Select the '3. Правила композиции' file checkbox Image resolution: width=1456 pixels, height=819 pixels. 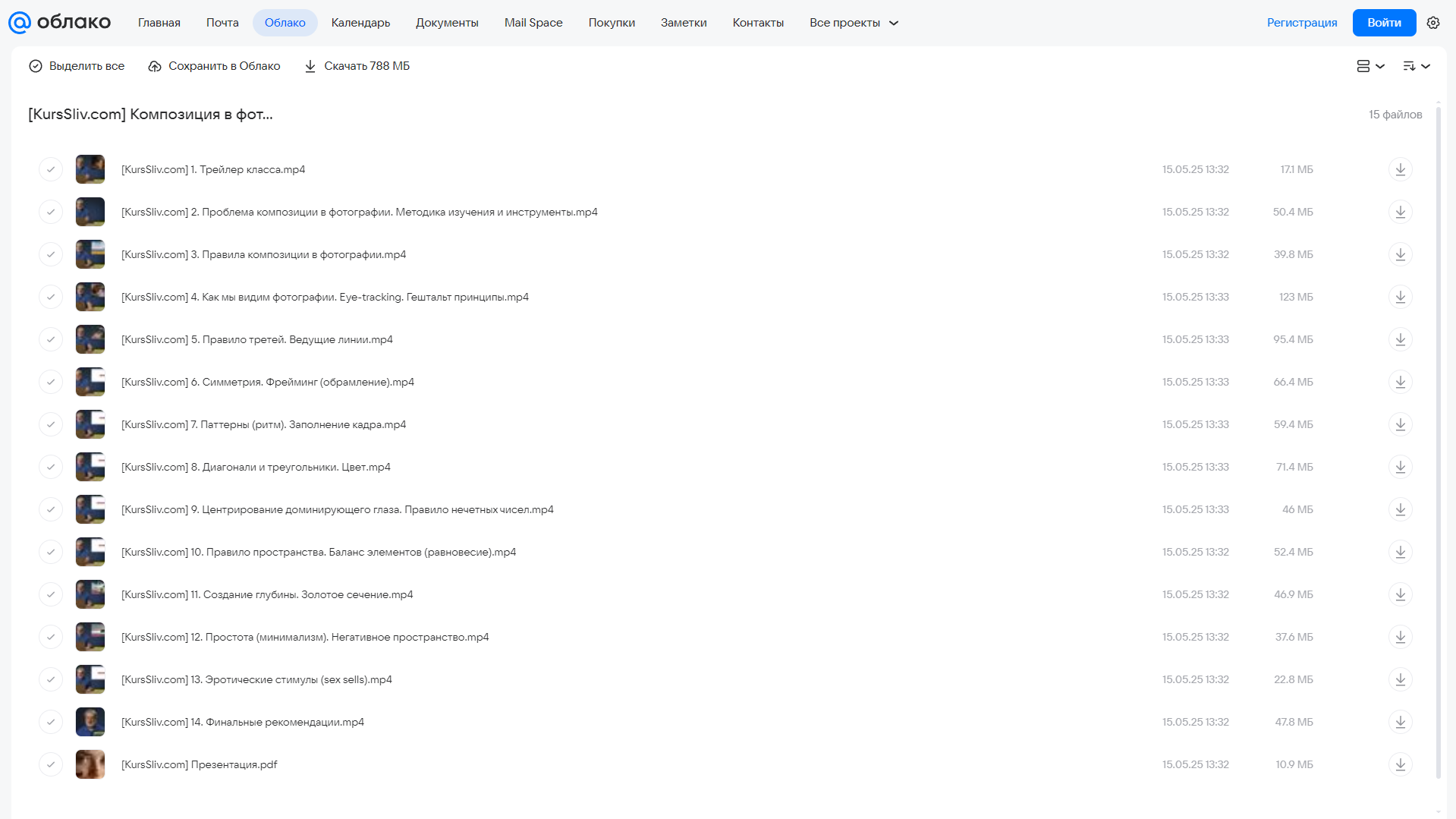51,254
